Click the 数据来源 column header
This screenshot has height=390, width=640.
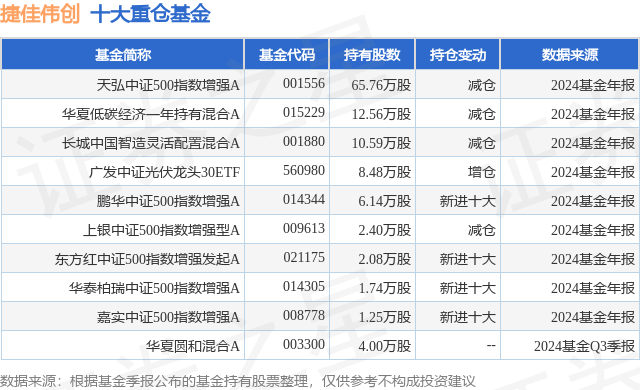point(570,54)
